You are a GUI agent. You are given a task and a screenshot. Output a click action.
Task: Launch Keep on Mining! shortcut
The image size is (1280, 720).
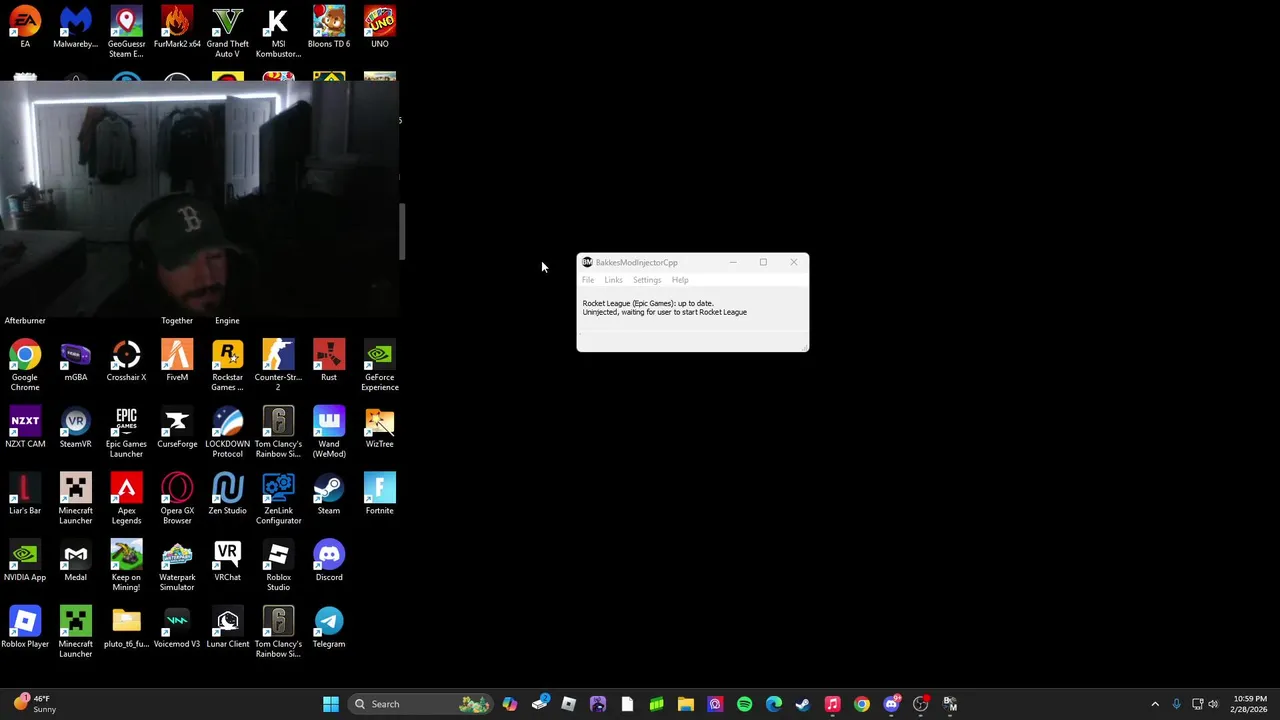[x=126, y=566]
